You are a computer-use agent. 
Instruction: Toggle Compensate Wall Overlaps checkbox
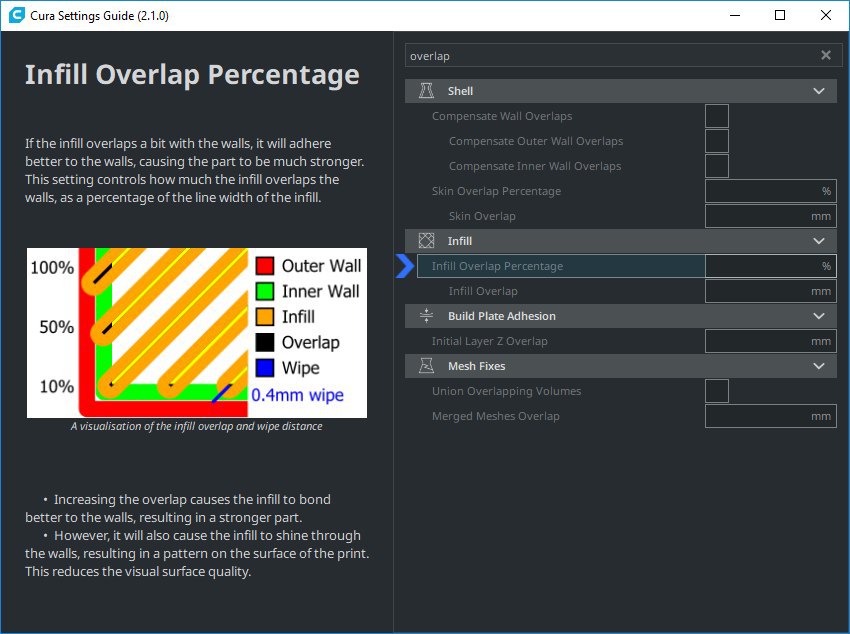[717, 116]
